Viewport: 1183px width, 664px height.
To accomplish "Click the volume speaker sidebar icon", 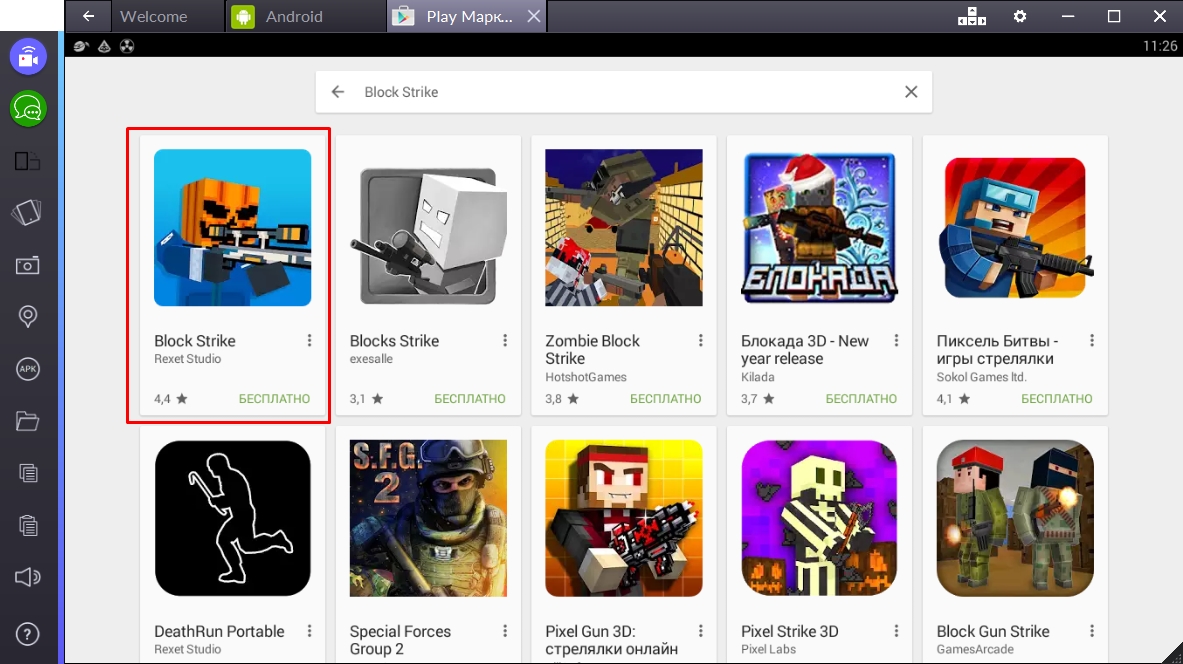I will click(28, 577).
